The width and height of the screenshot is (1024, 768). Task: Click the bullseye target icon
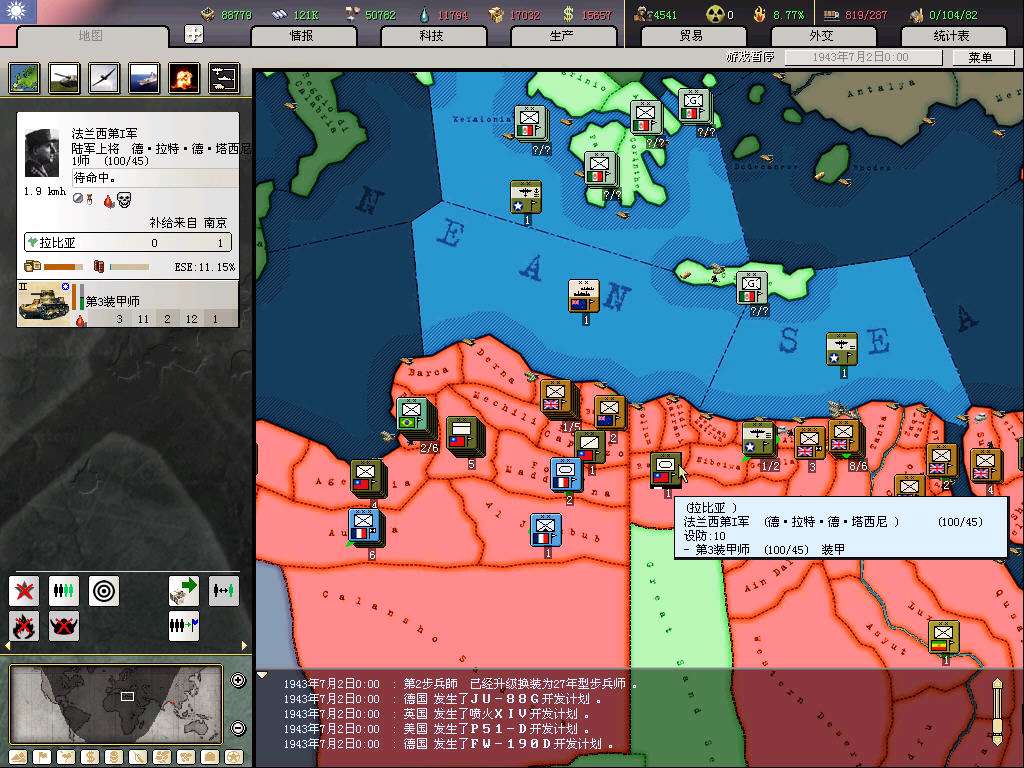point(104,591)
